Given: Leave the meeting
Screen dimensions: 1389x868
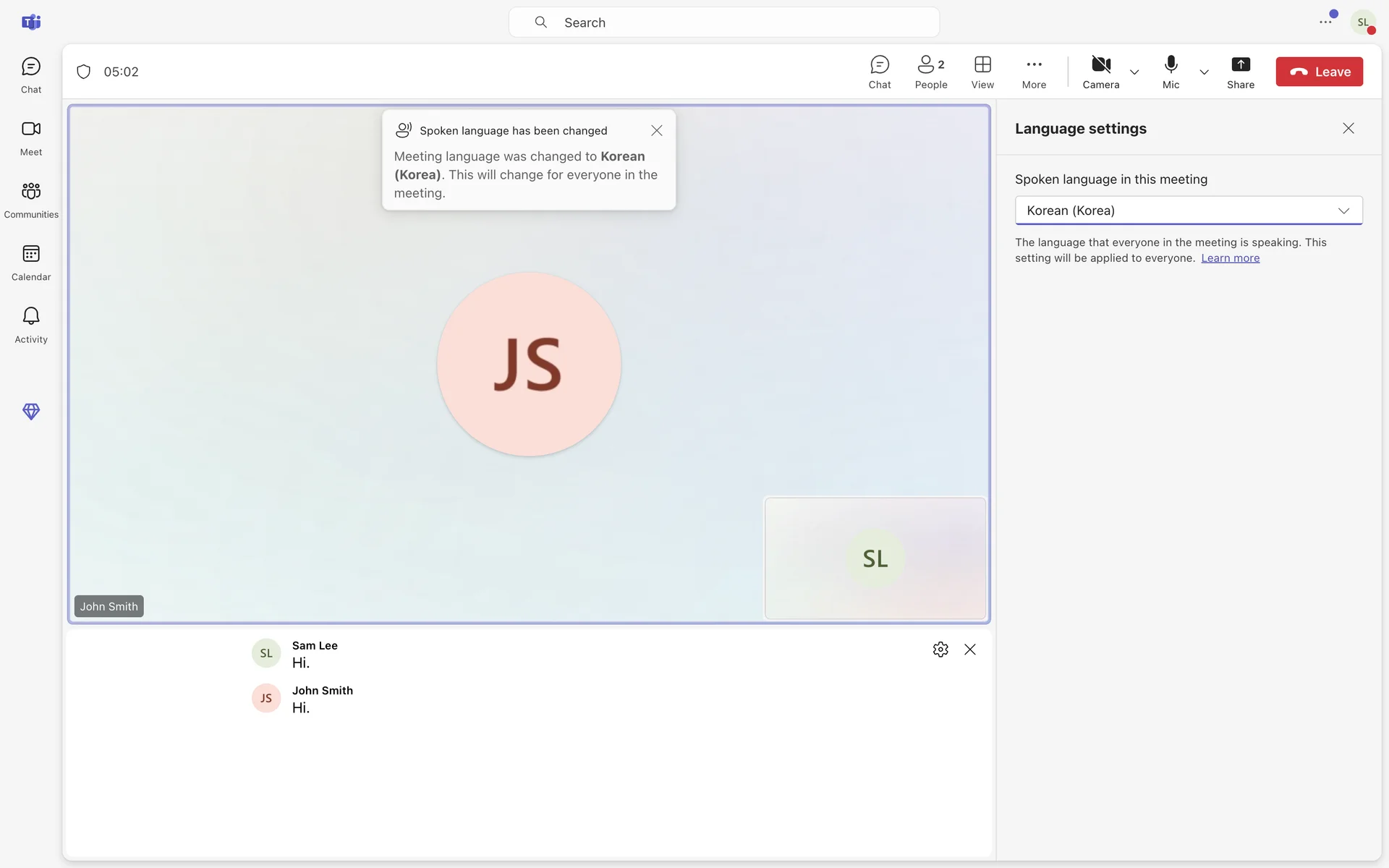Looking at the screenshot, I should (x=1319, y=72).
